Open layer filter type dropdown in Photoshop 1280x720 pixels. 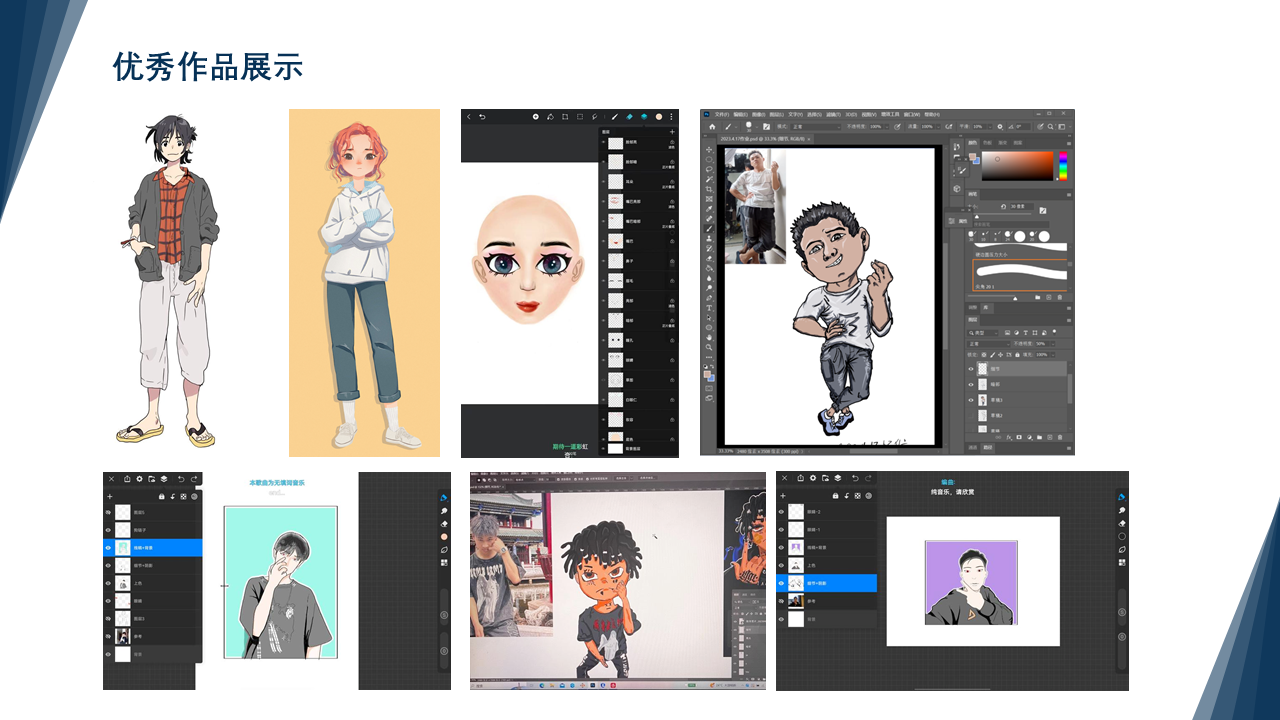click(982, 332)
